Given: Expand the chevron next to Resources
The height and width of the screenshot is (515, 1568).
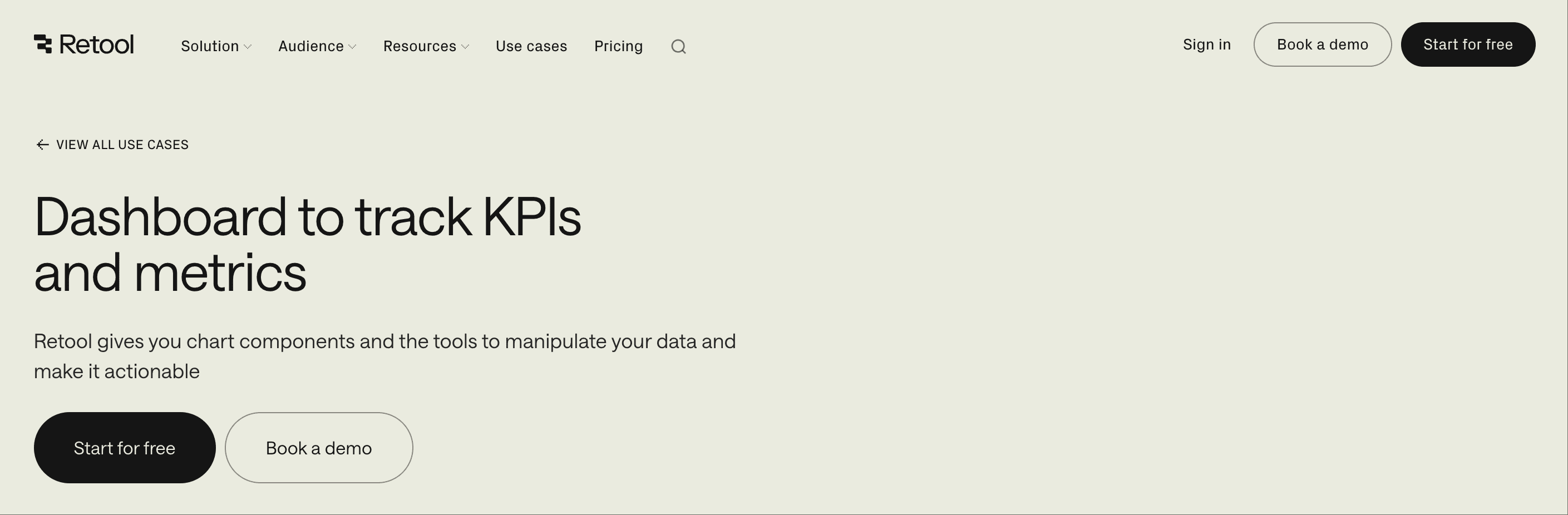Looking at the screenshot, I should [x=466, y=47].
